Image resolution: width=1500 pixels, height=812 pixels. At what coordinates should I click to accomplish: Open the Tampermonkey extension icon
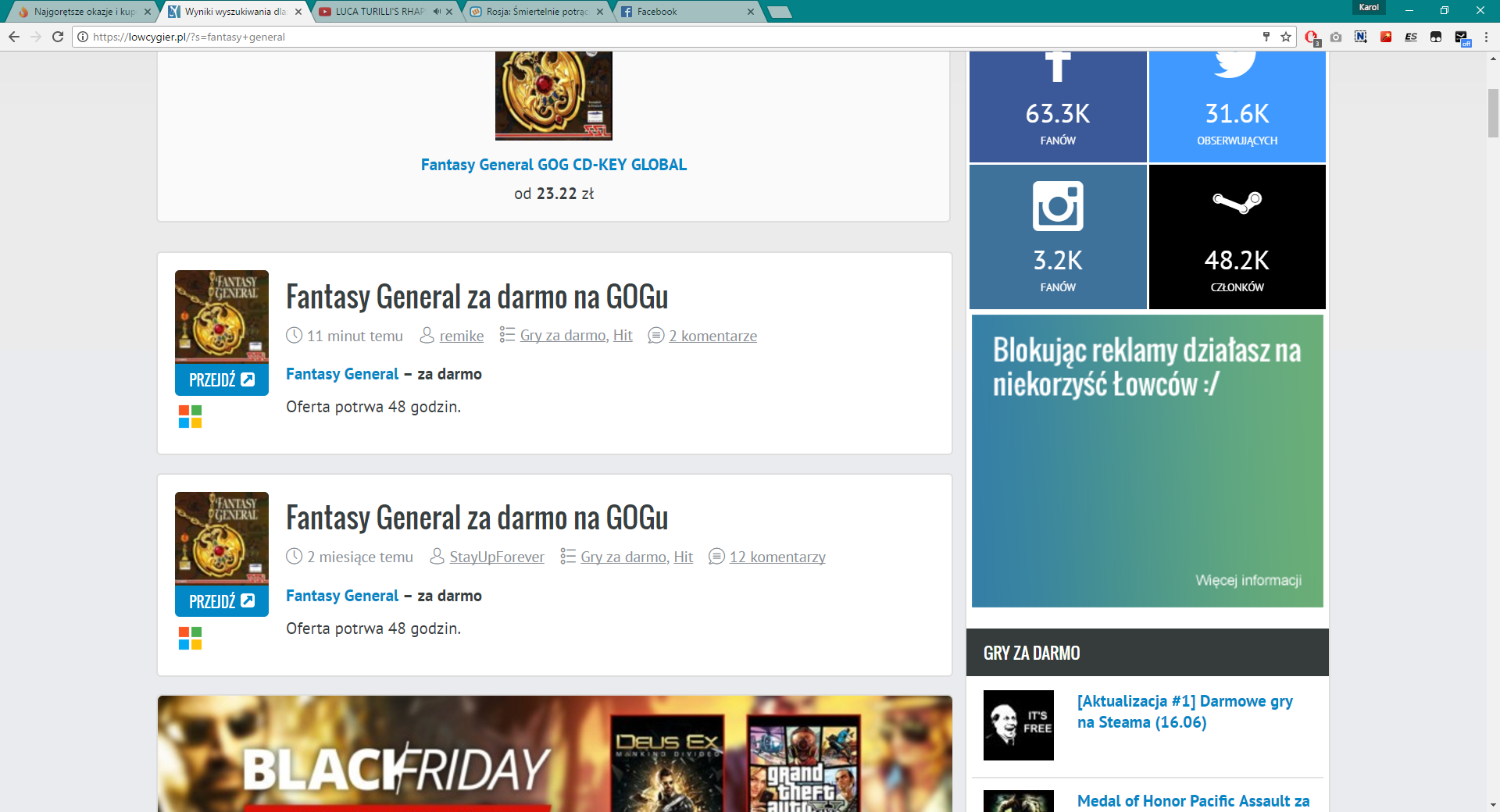click(1436, 37)
